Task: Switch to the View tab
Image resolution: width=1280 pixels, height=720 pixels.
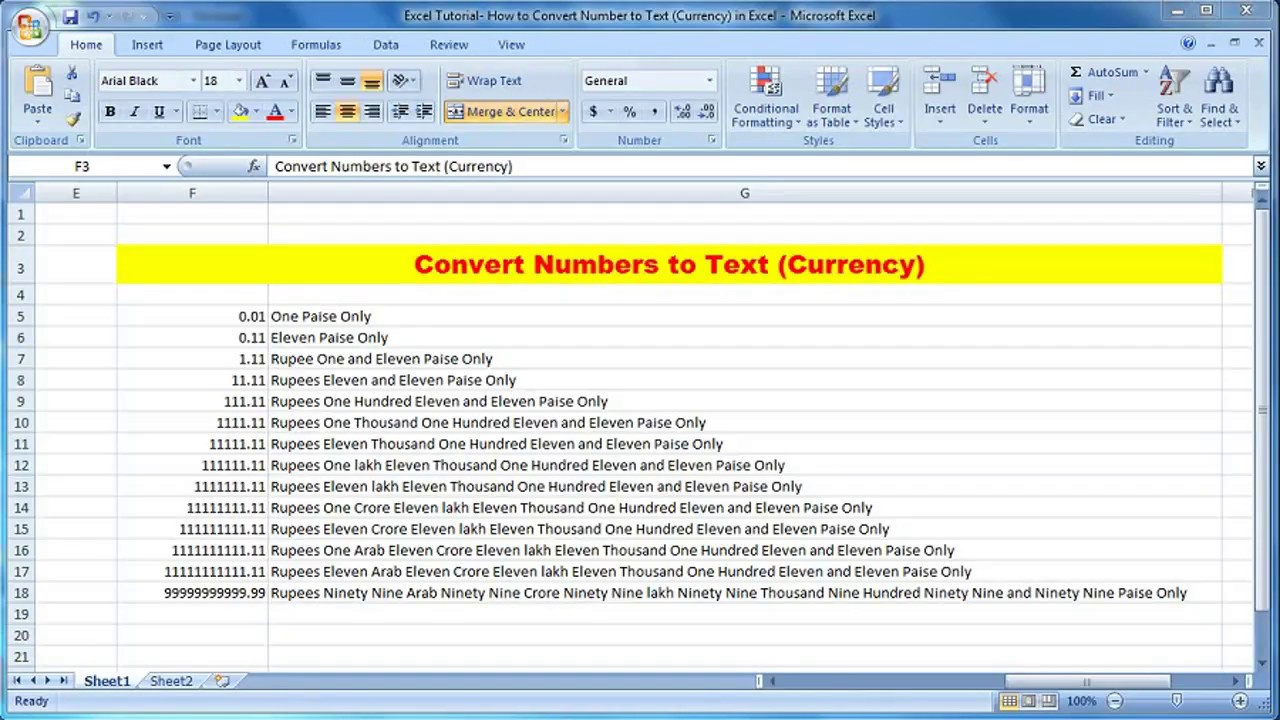Action: [511, 45]
